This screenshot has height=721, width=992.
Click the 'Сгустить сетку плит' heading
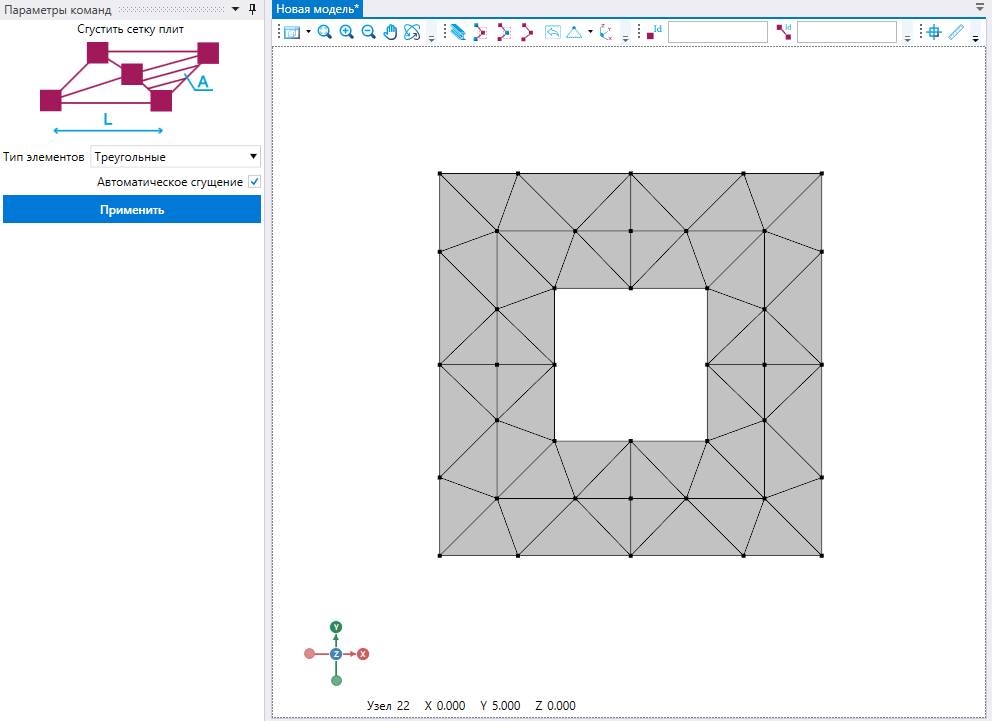click(130, 29)
